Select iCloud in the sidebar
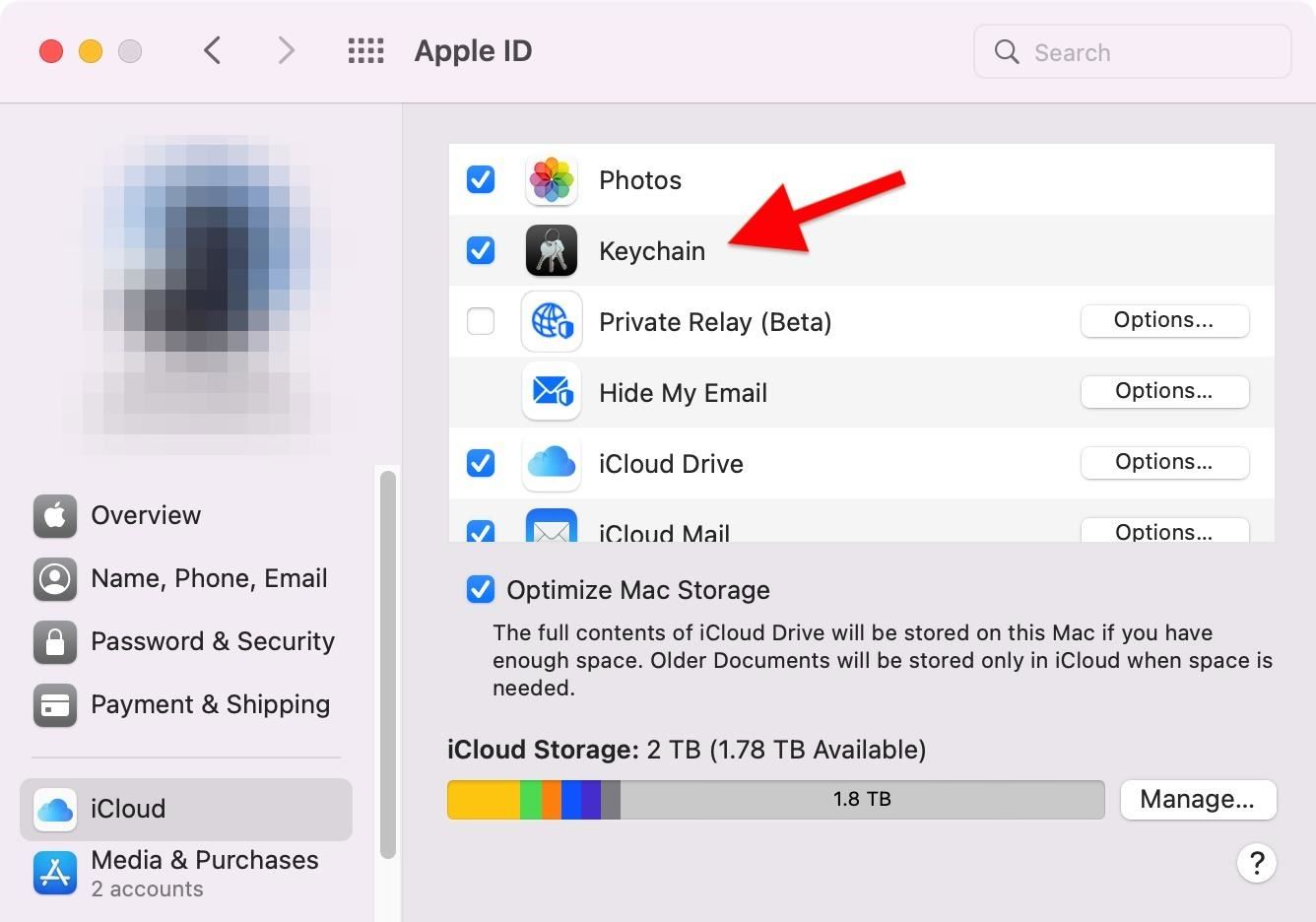 (x=186, y=809)
